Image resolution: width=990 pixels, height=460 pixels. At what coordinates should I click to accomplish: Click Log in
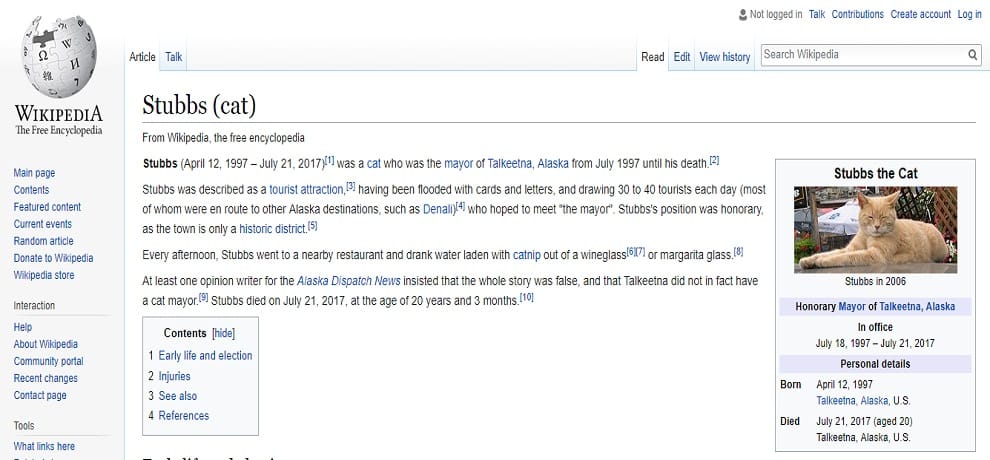[969, 15]
